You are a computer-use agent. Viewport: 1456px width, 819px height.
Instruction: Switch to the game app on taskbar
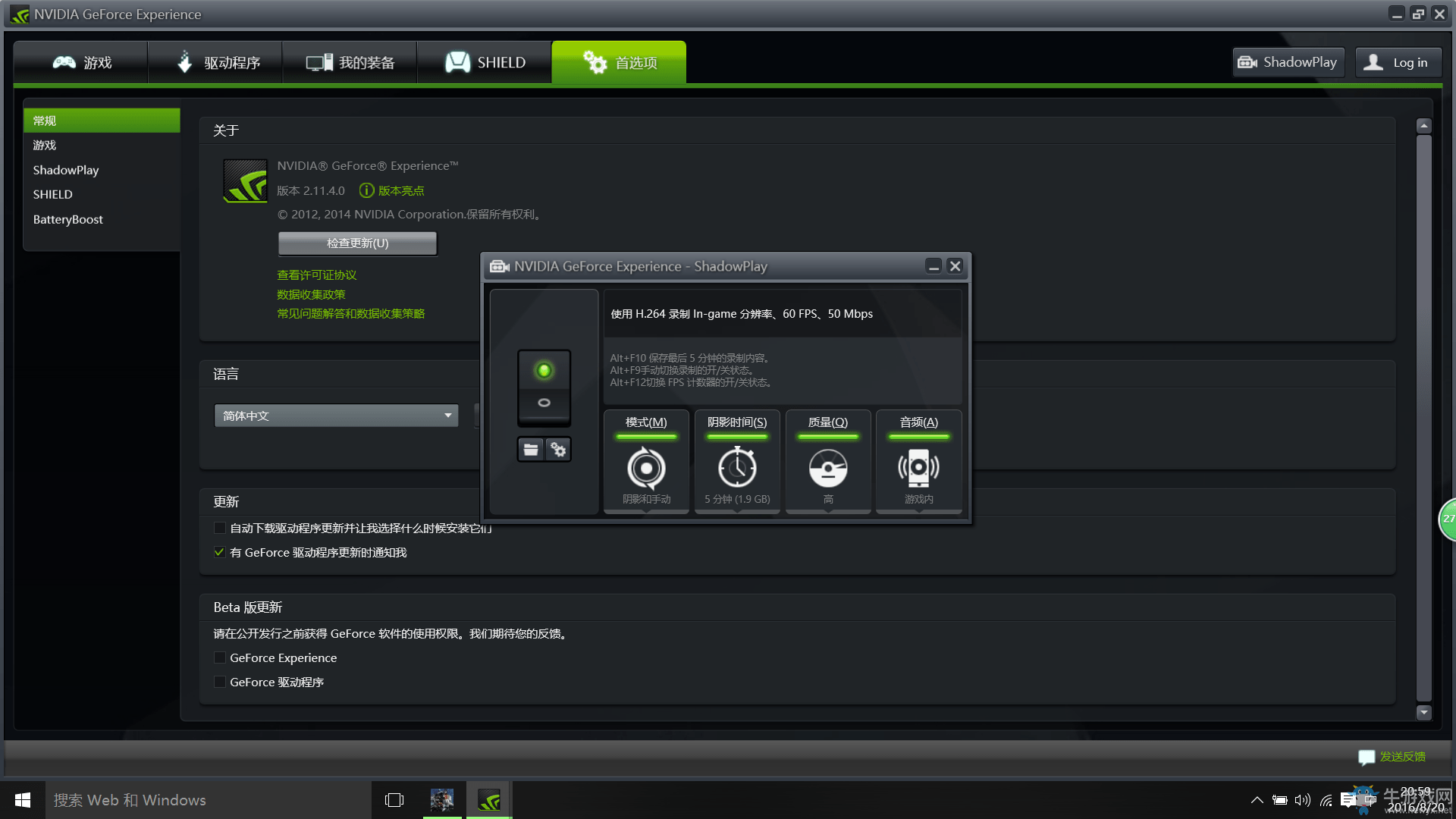[x=442, y=800]
